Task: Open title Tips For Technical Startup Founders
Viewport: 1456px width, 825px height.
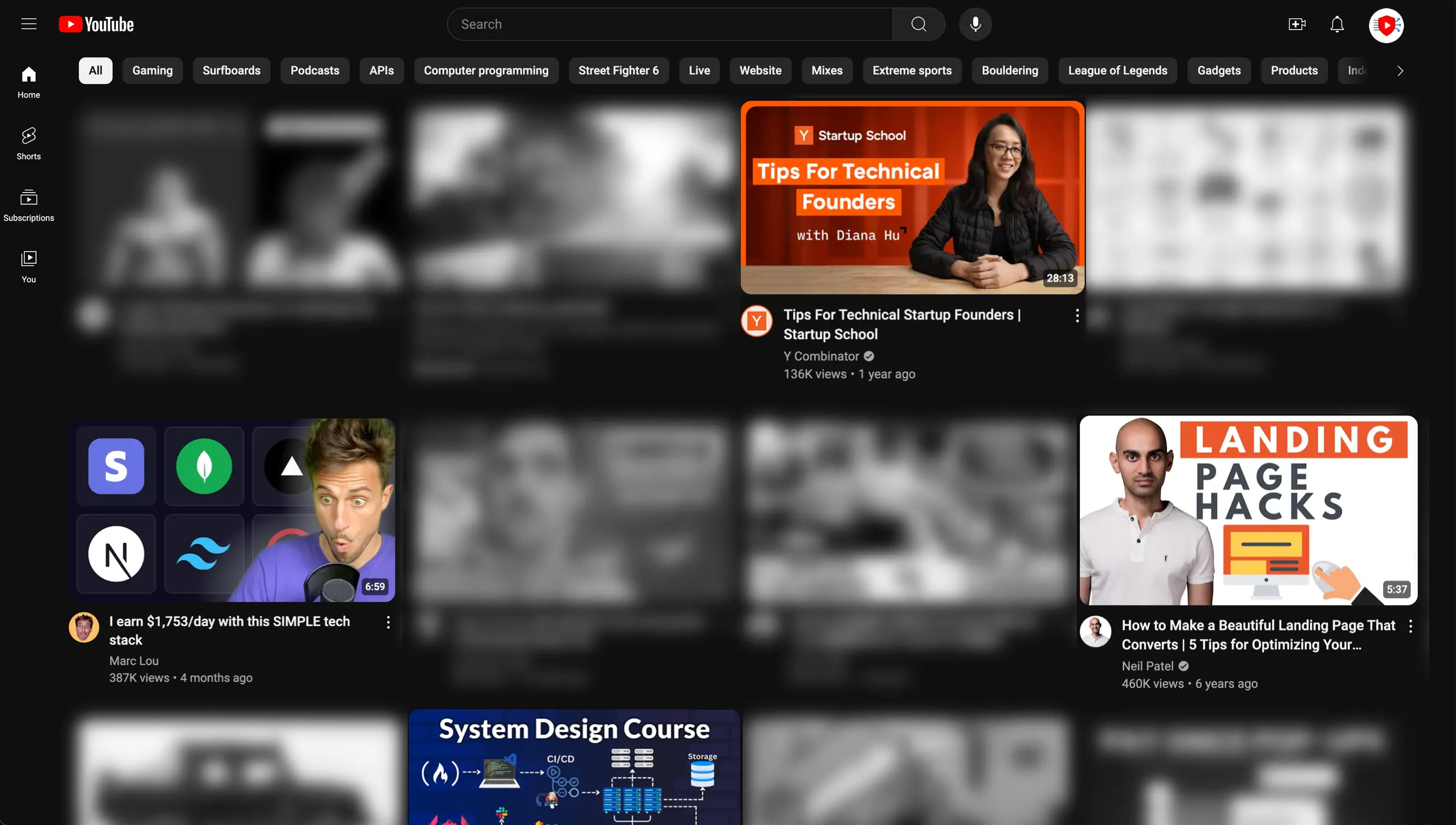Action: pos(902,324)
